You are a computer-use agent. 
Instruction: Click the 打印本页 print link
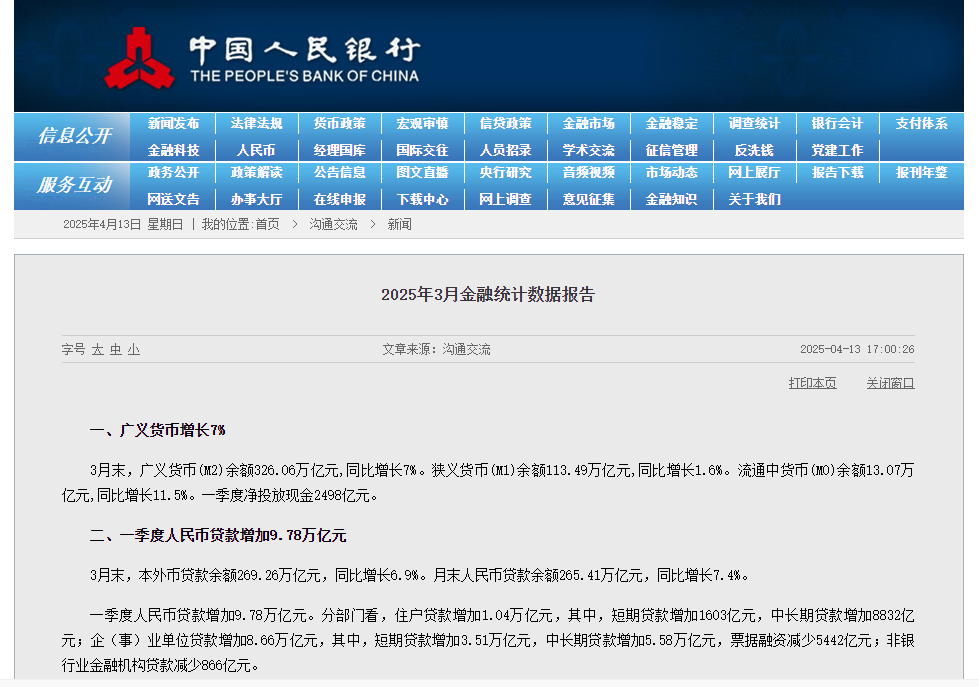tap(812, 383)
